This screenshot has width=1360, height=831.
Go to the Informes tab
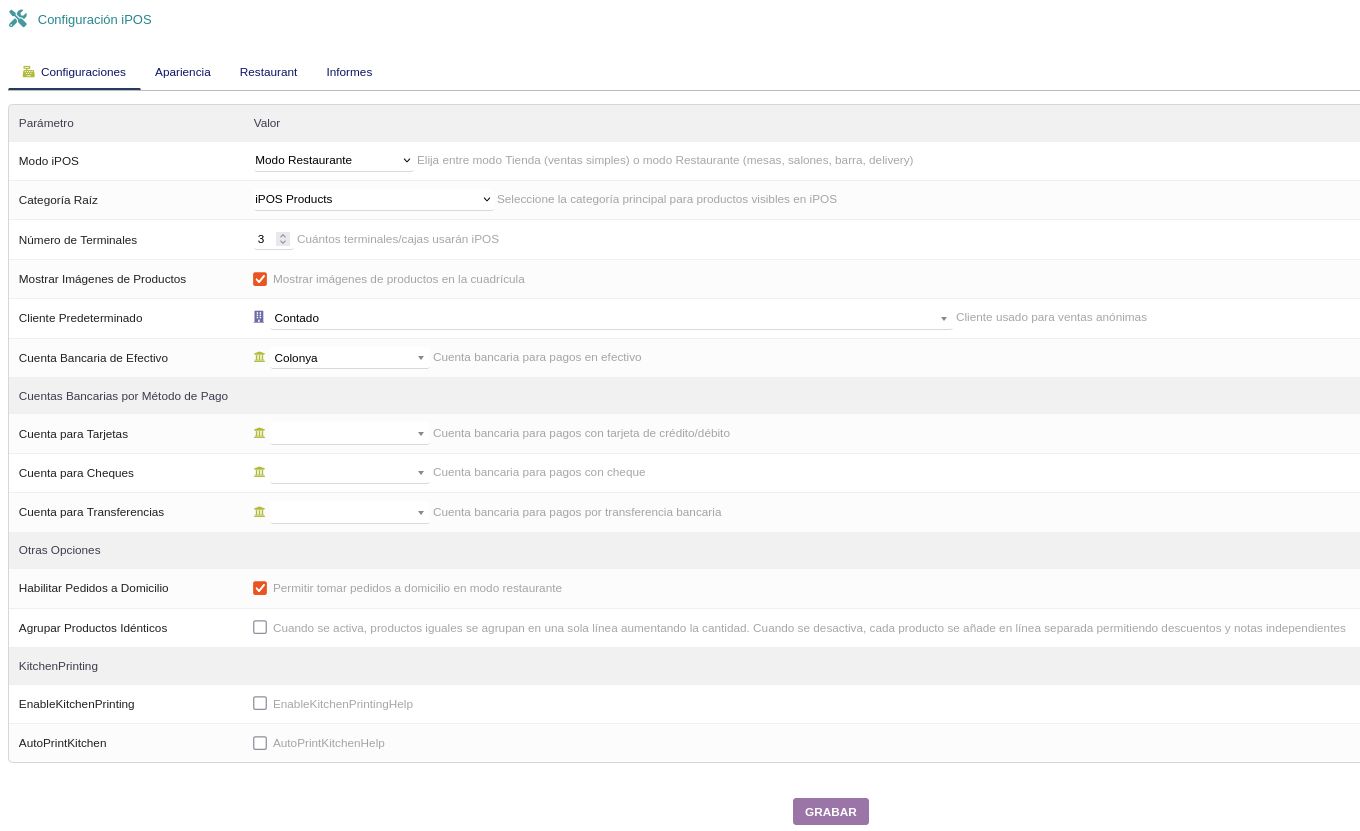pos(349,72)
